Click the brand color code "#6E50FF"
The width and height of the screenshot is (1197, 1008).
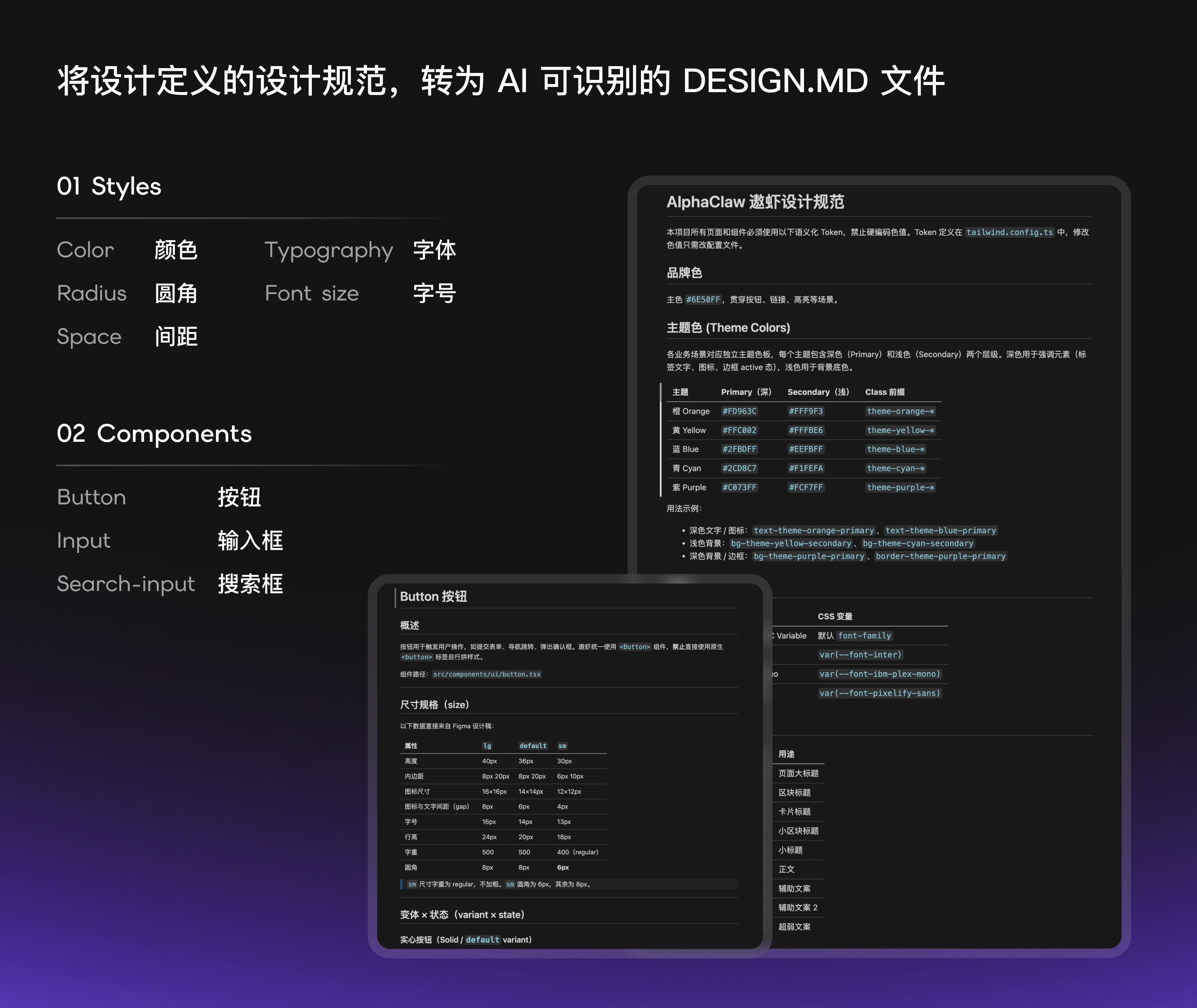[x=703, y=299]
